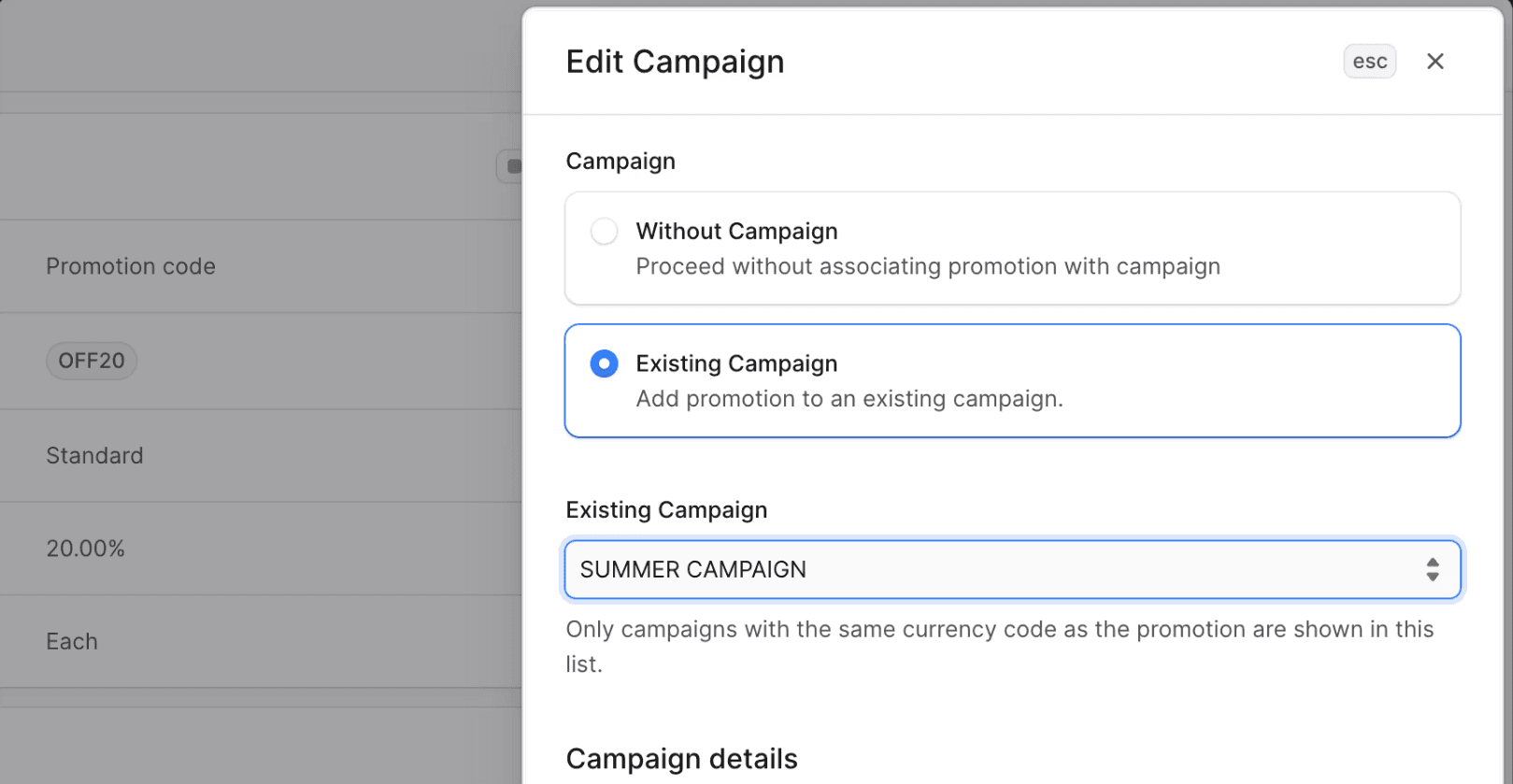Click the currency code helper text
Screen dimensions: 1513x784
pyautogui.click(x=999, y=646)
